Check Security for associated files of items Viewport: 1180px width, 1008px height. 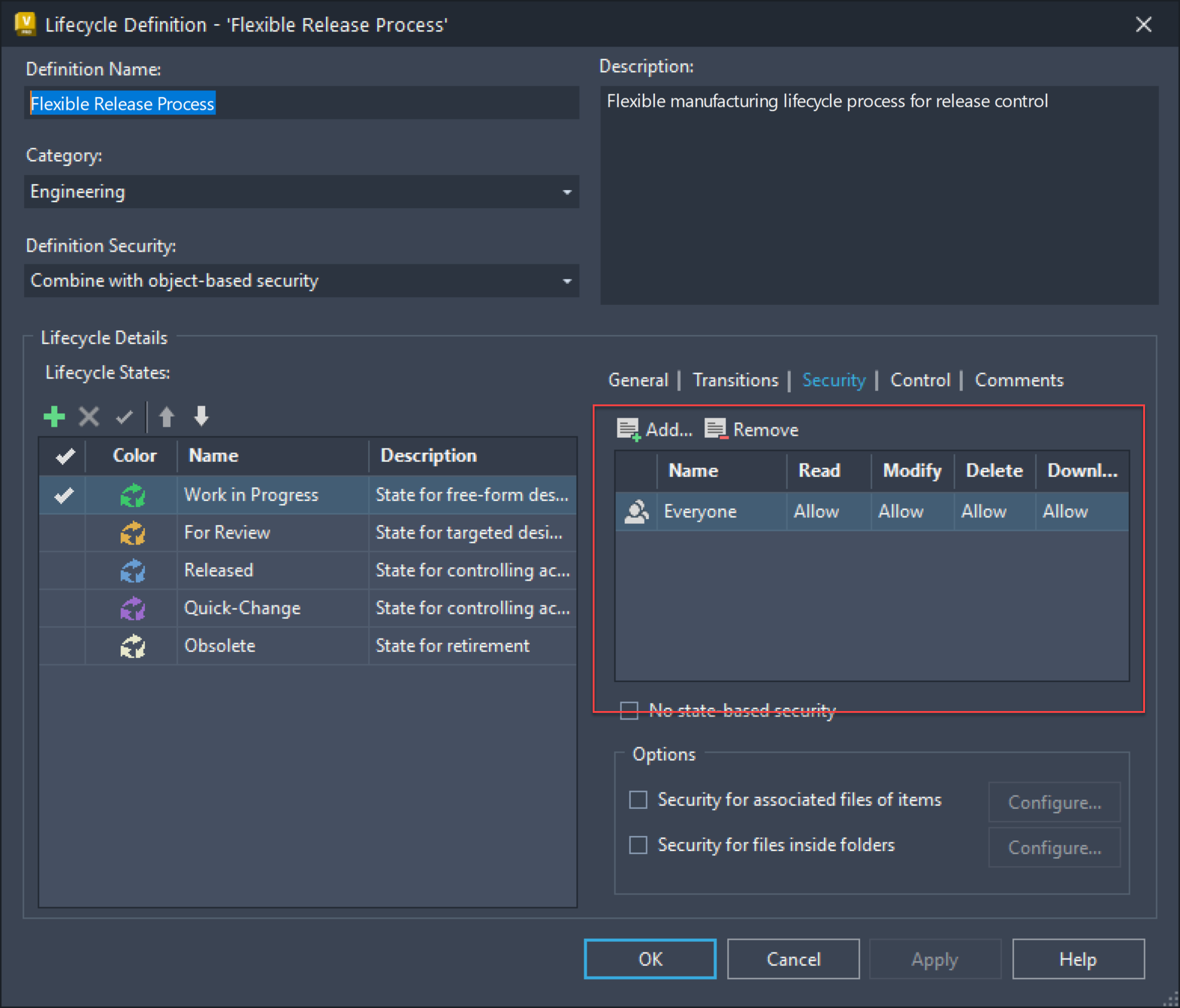coord(638,799)
